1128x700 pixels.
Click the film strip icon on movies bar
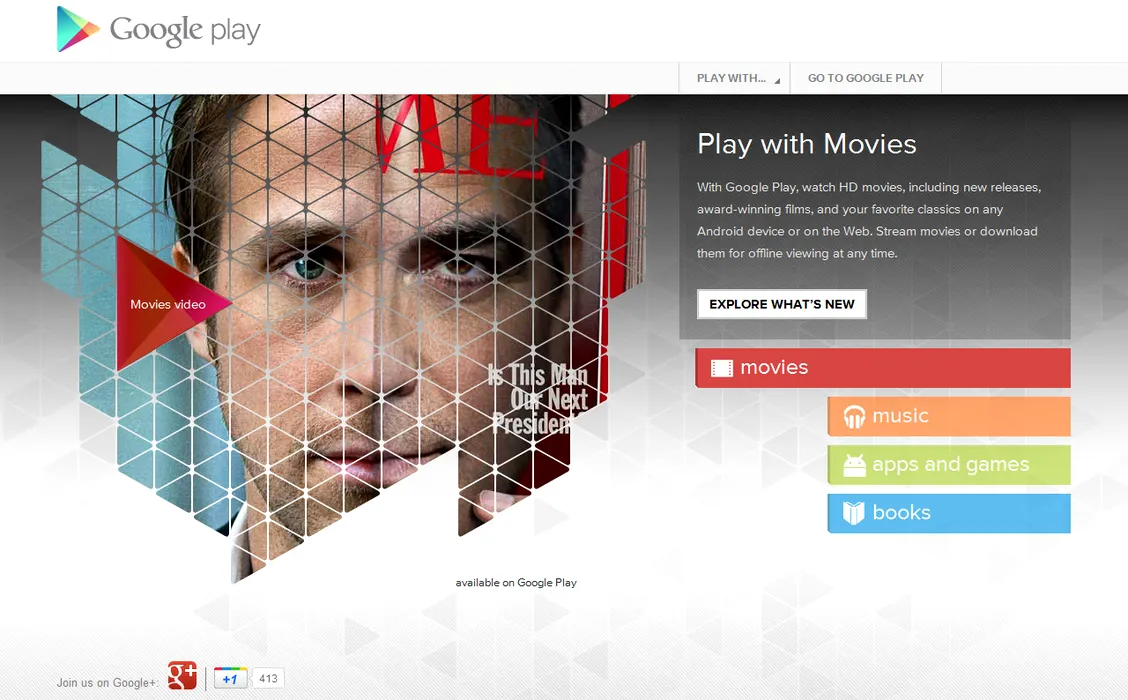[x=722, y=368]
